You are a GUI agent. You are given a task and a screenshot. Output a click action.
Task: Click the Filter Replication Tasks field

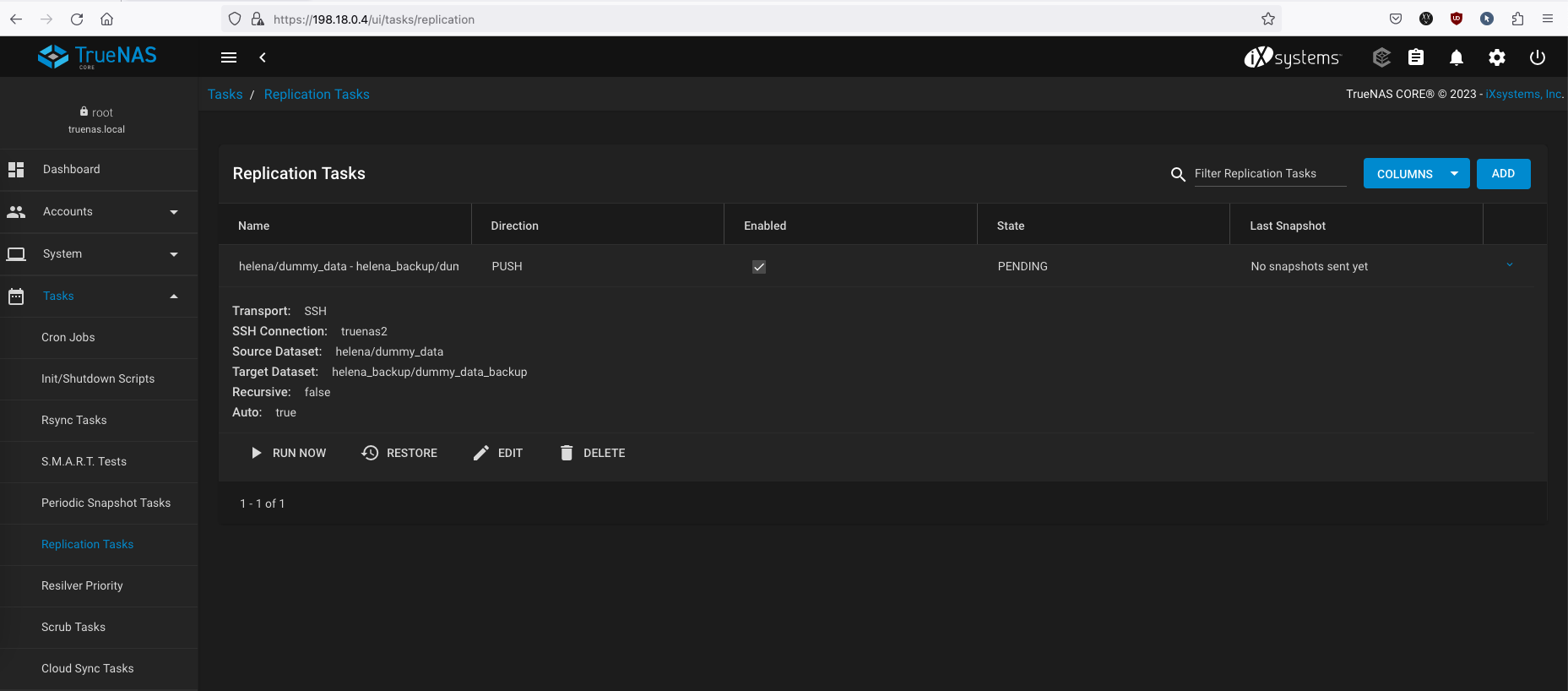pyautogui.click(x=1269, y=174)
